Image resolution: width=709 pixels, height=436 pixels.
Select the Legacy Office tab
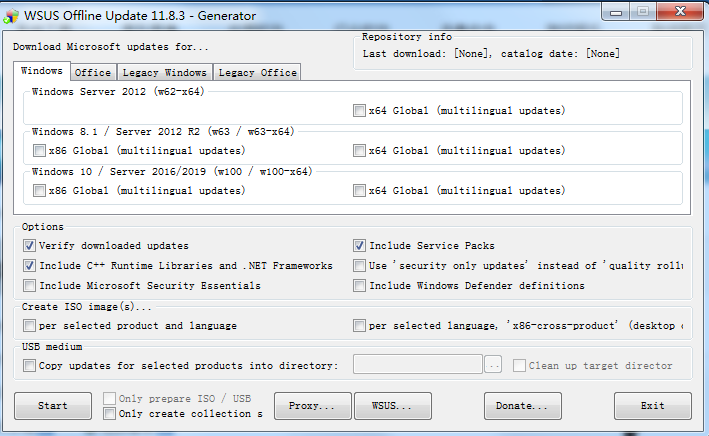click(257, 72)
